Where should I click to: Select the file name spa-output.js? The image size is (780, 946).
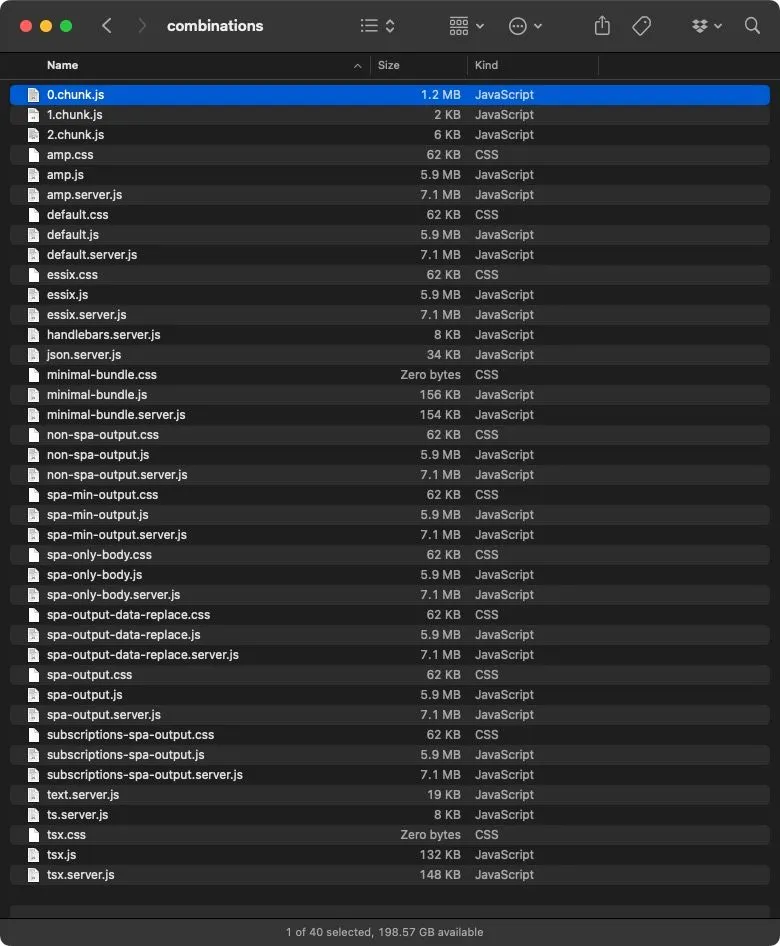pyautogui.click(x=84, y=694)
